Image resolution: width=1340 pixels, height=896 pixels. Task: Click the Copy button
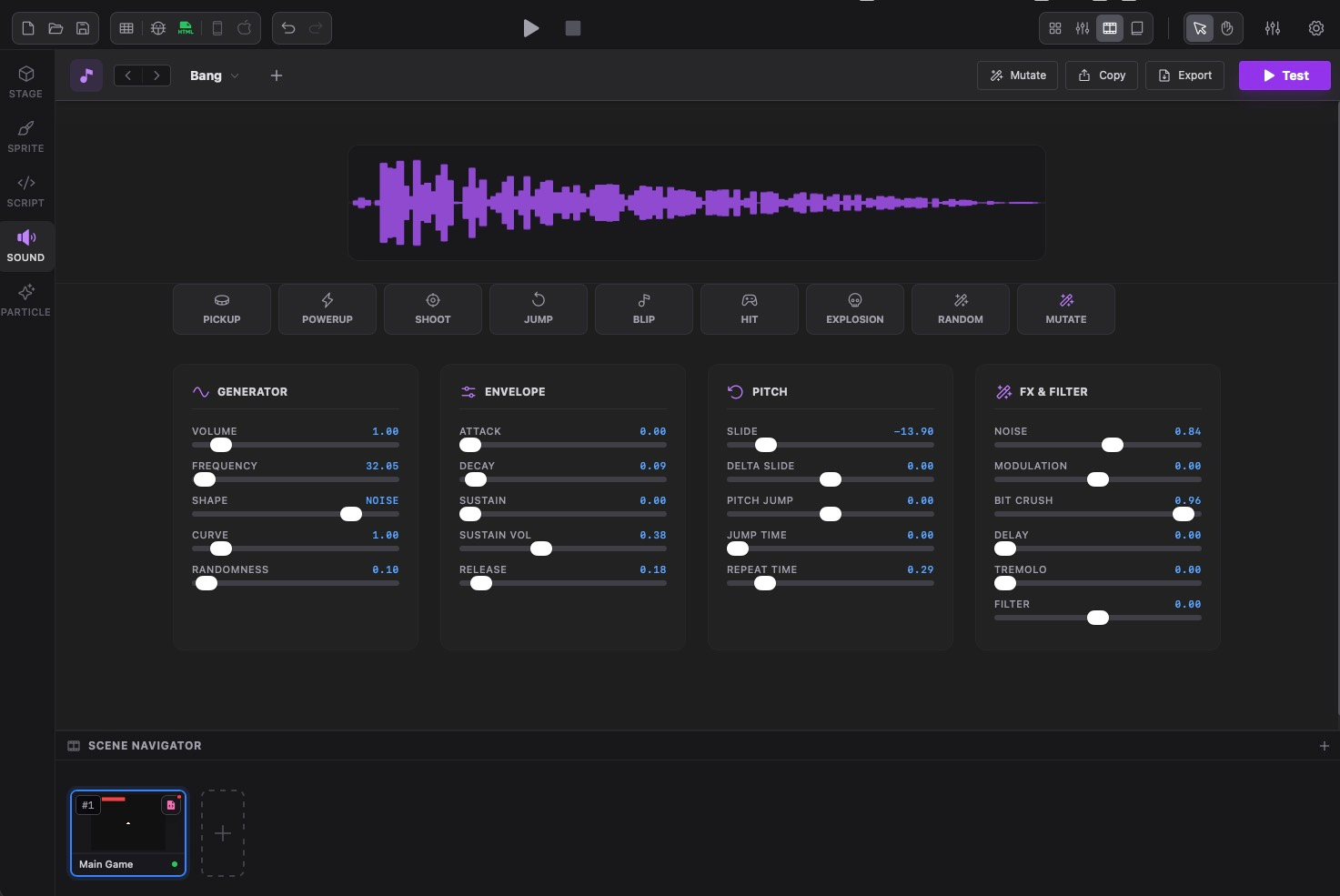[x=1102, y=76]
